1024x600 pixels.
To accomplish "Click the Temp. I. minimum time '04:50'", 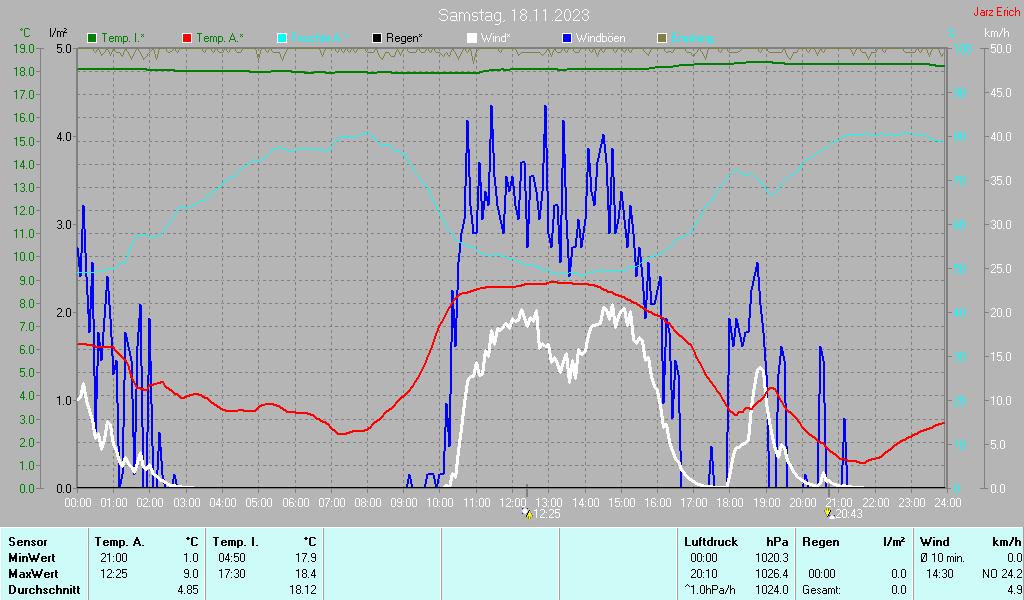I will click(232, 558).
